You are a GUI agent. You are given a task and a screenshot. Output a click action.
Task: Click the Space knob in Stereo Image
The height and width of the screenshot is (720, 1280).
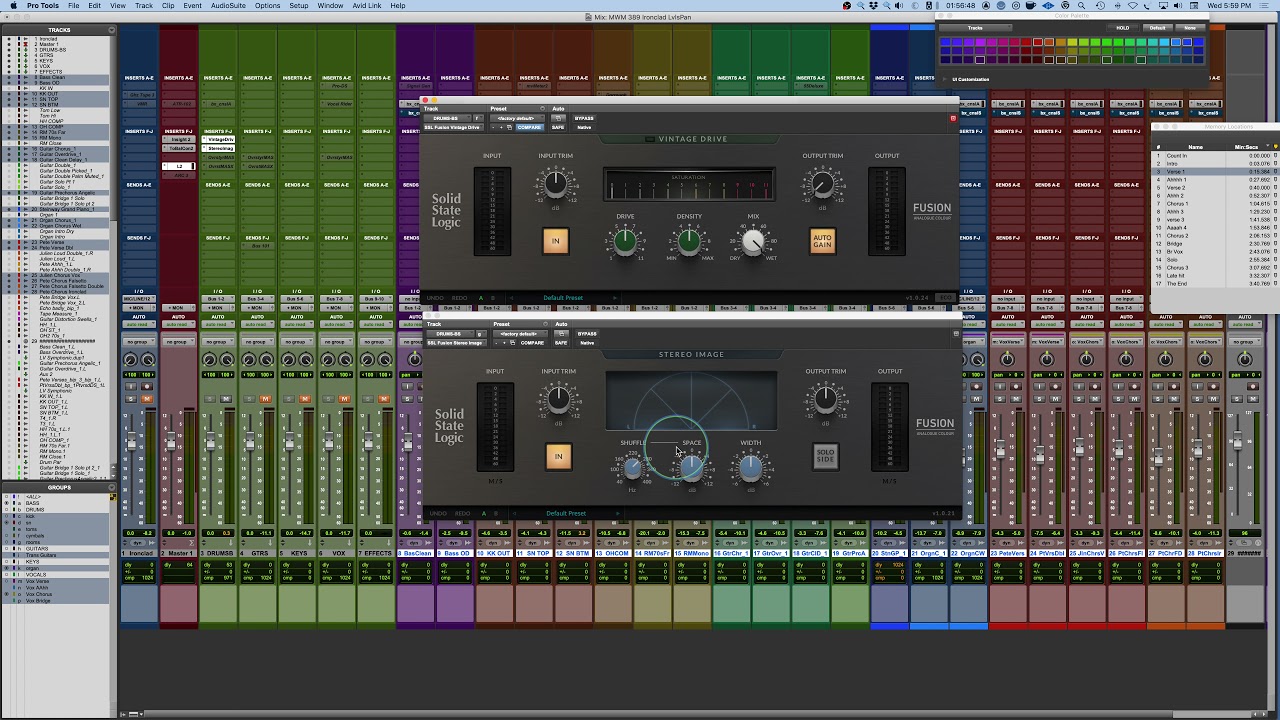pyautogui.click(x=691, y=467)
